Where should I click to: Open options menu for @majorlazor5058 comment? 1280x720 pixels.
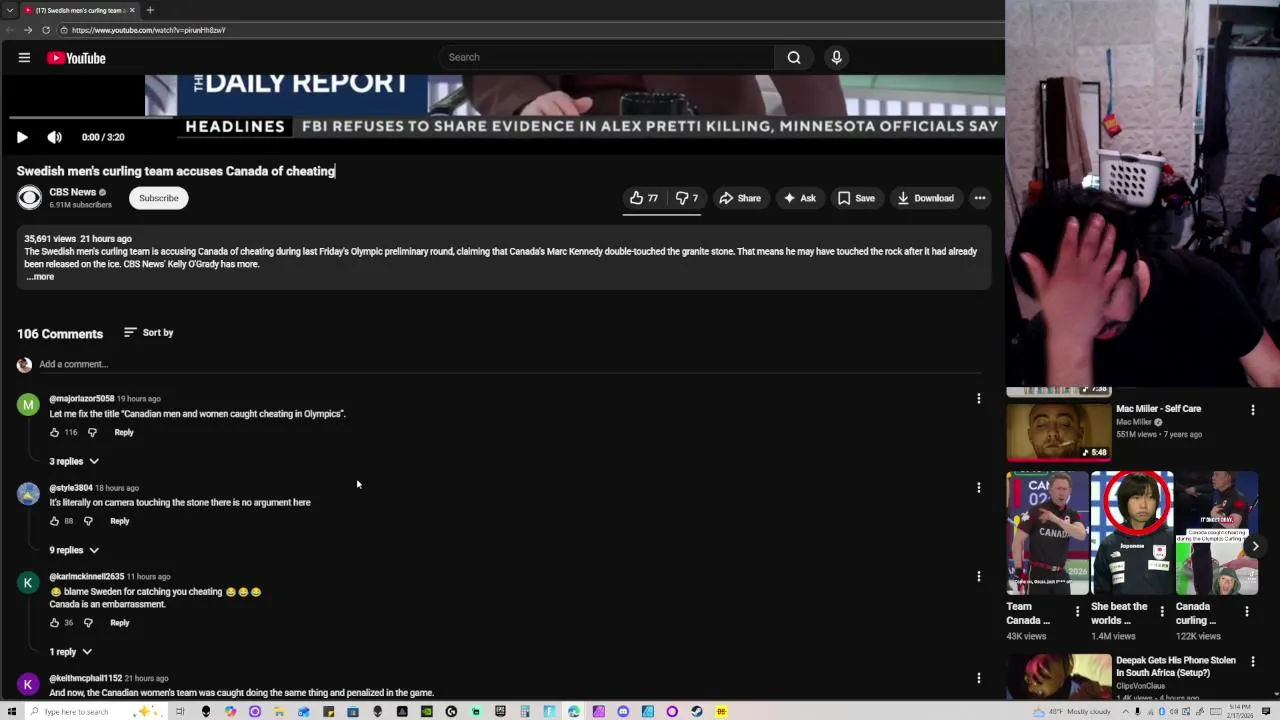(x=979, y=399)
